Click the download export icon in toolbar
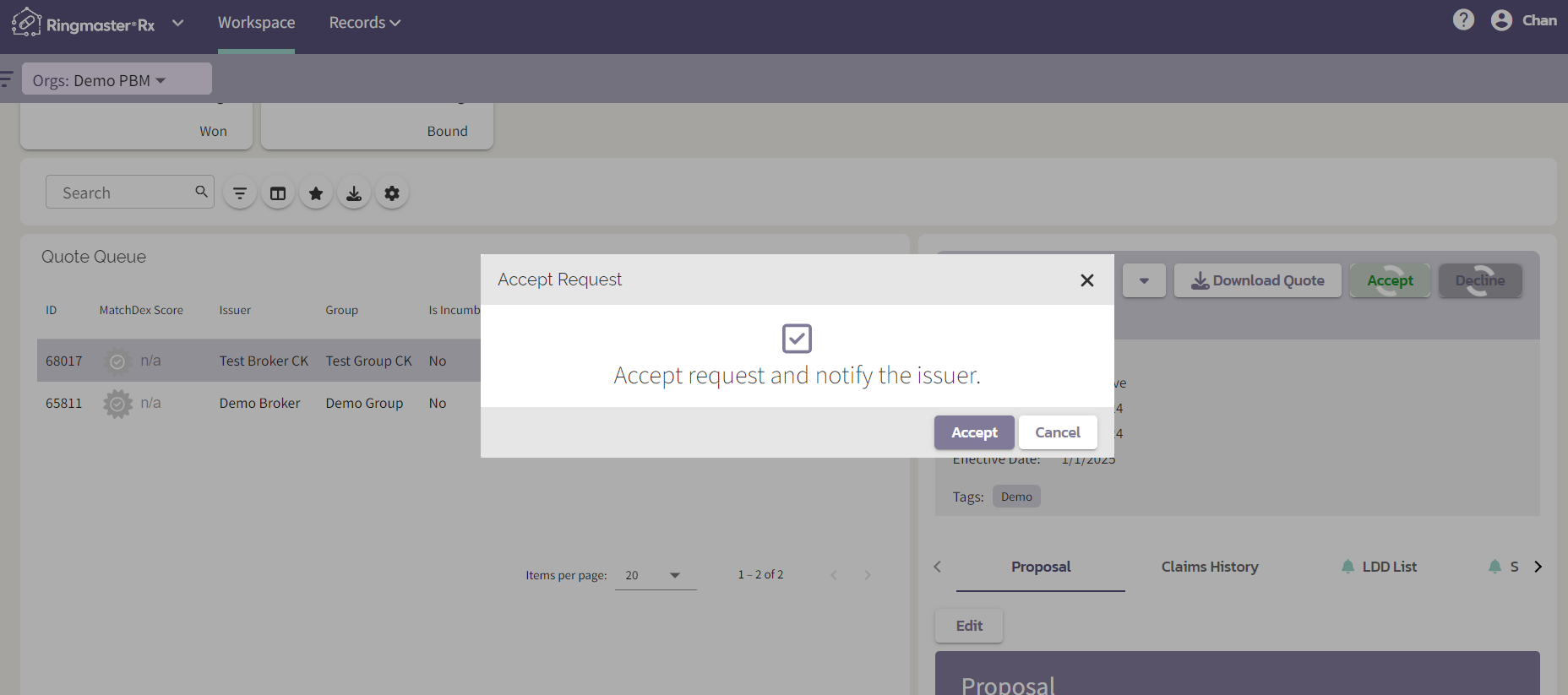The height and width of the screenshot is (695, 1568). point(354,193)
